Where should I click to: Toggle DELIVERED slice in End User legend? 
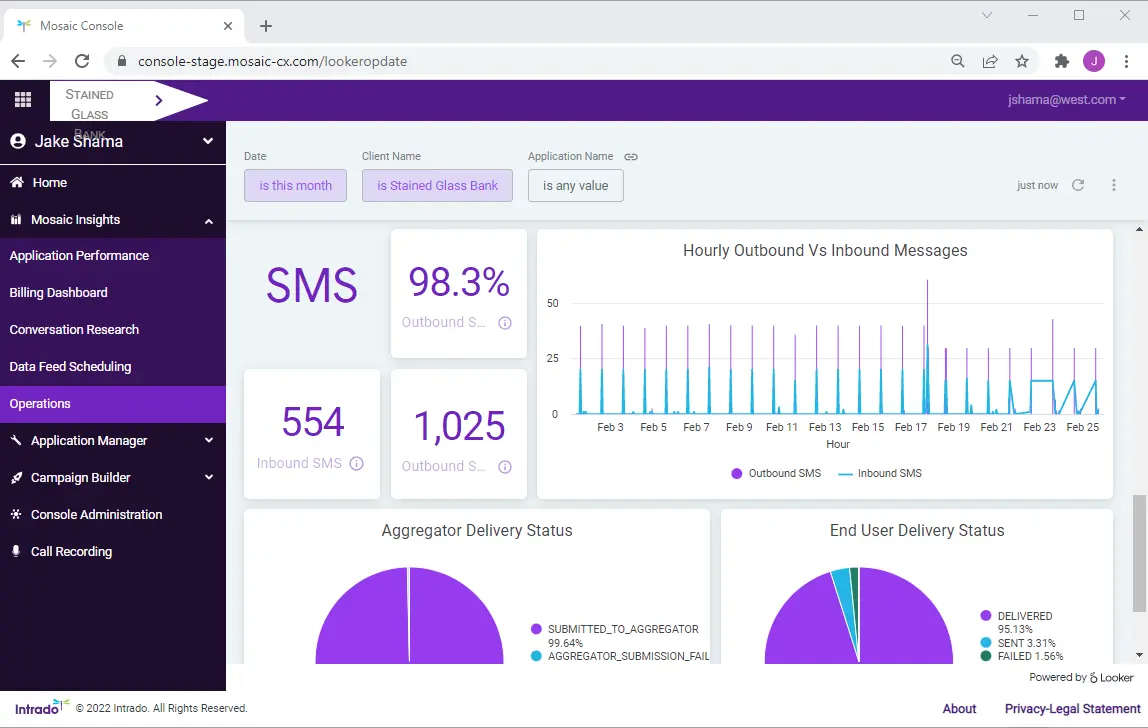[1016, 616]
